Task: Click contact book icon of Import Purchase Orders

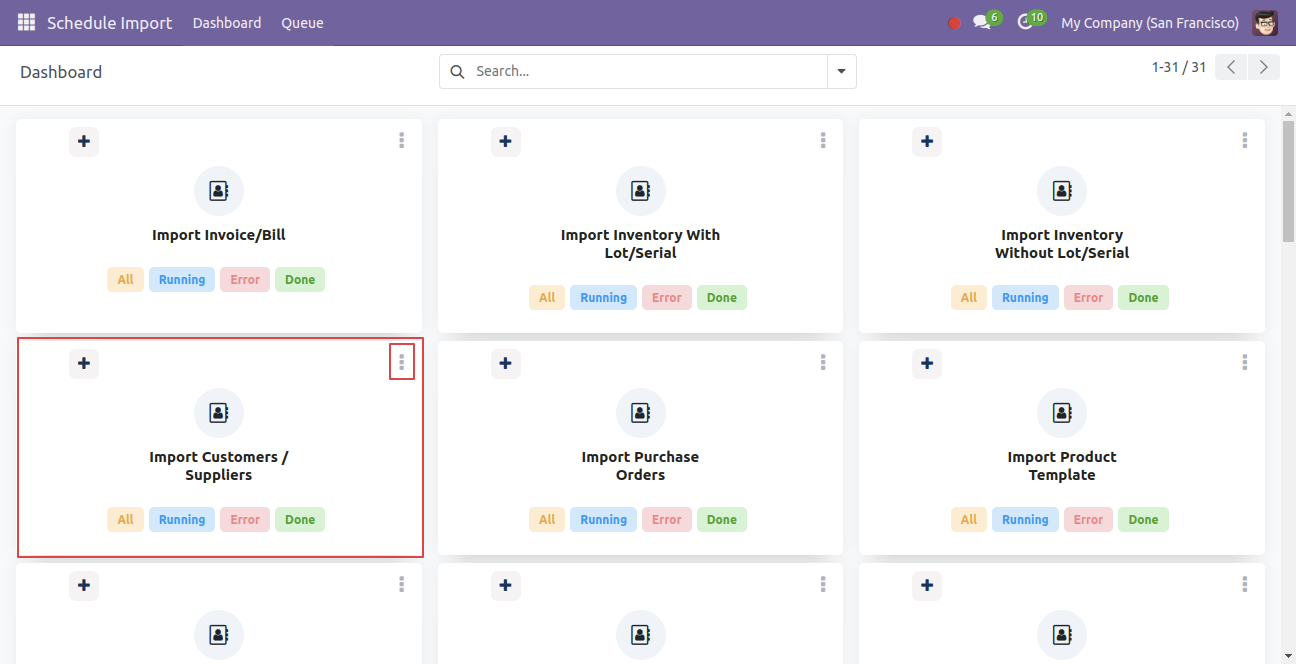Action: pyautogui.click(x=640, y=413)
